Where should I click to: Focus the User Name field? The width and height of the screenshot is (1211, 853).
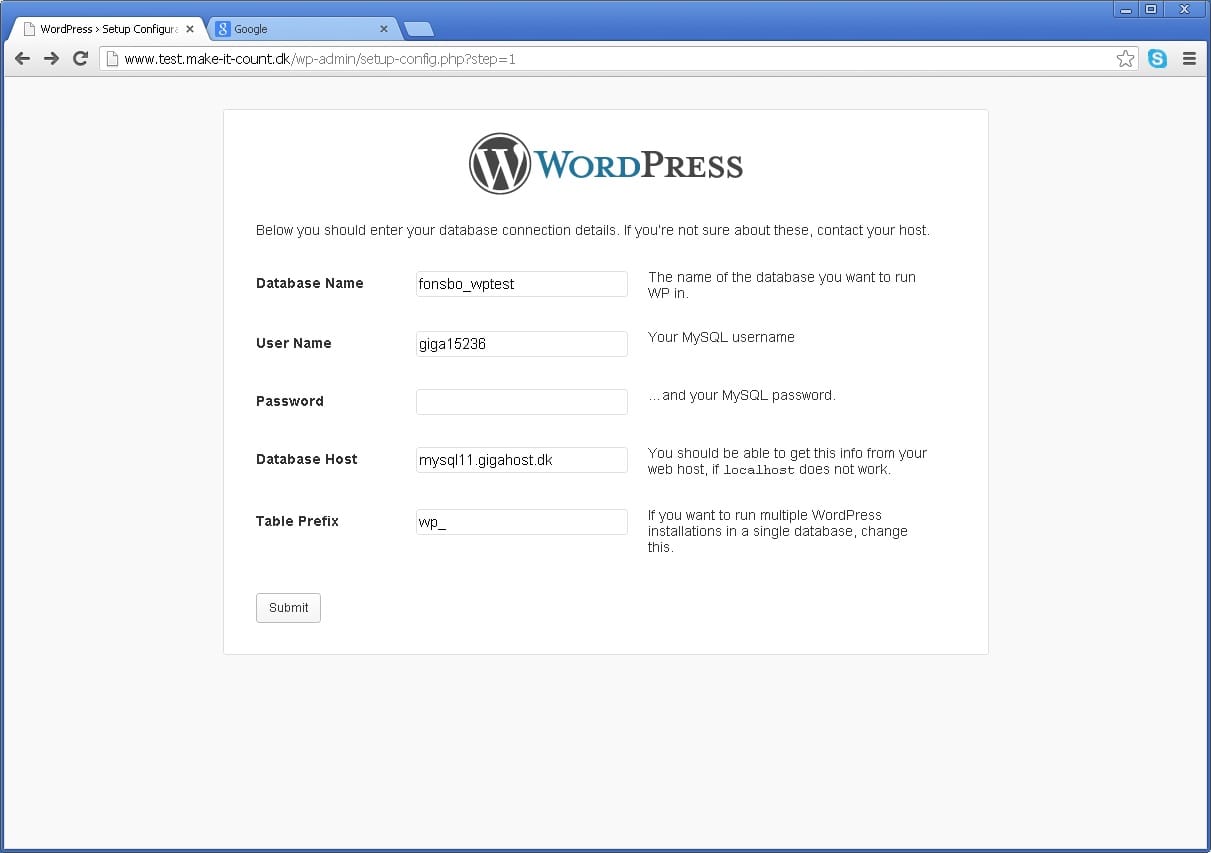[521, 344]
